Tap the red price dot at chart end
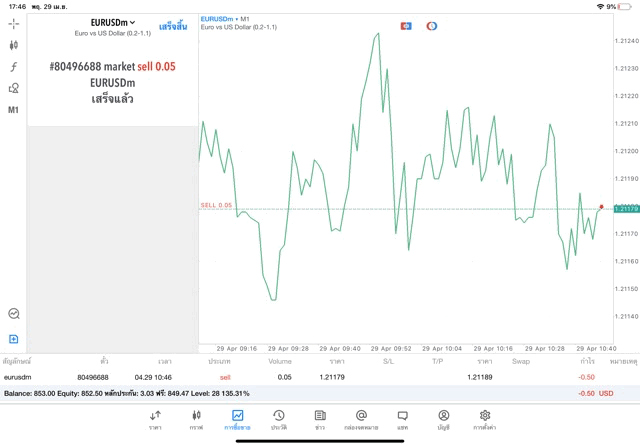The image size is (640, 447). [601, 207]
